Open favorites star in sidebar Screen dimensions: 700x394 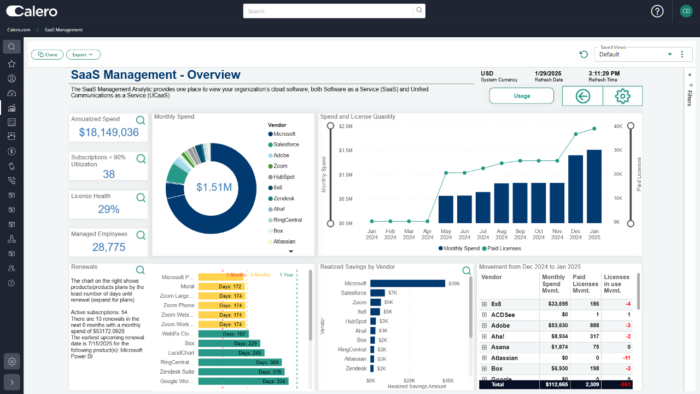tap(12, 64)
